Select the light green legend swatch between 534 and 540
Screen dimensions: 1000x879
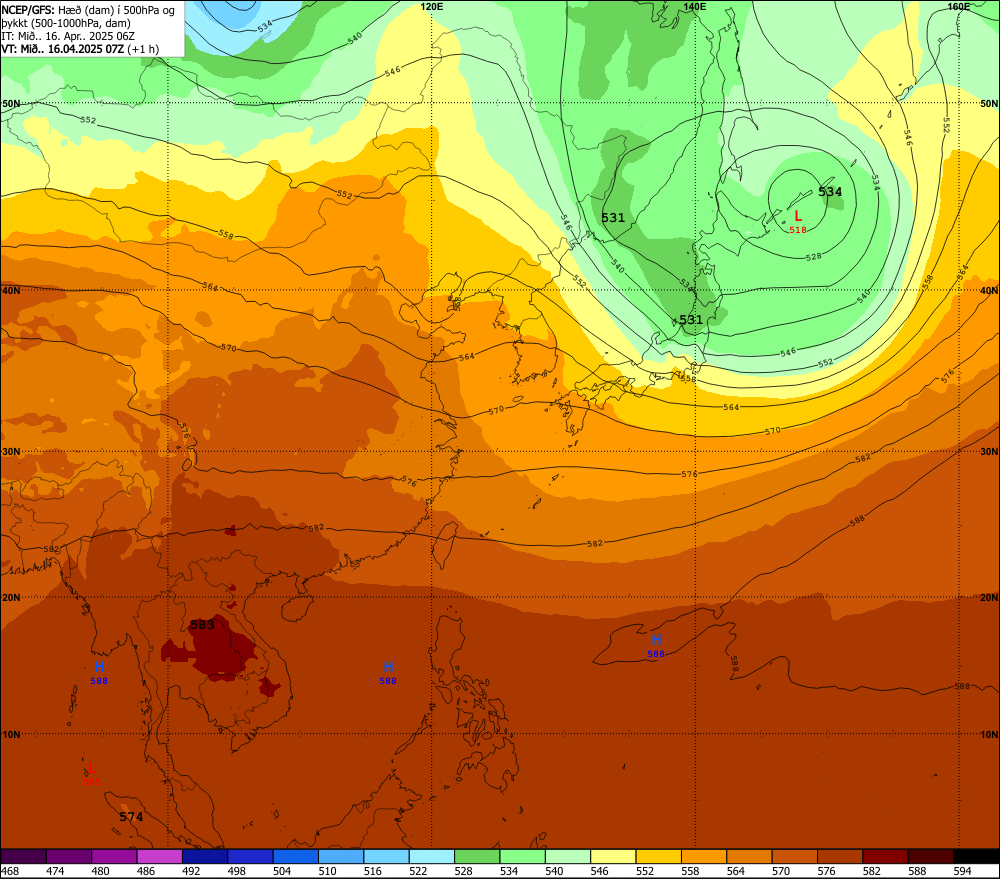pyautogui.click(x=522, y=856)
